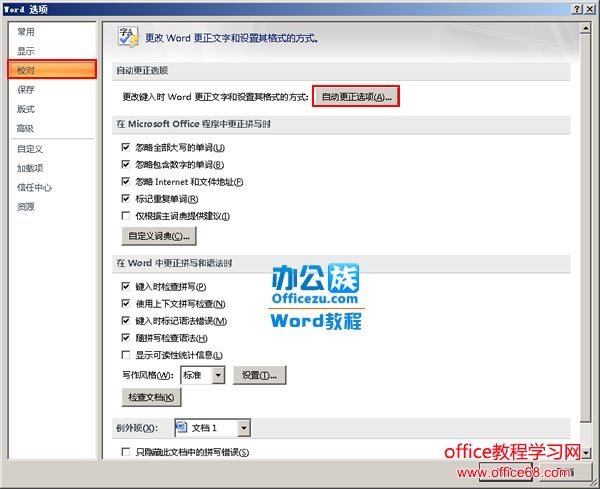Toggle 键入时标记语法错误 checkbox
The width and height of the screenshot is (600, 489).
coord(126,321)
